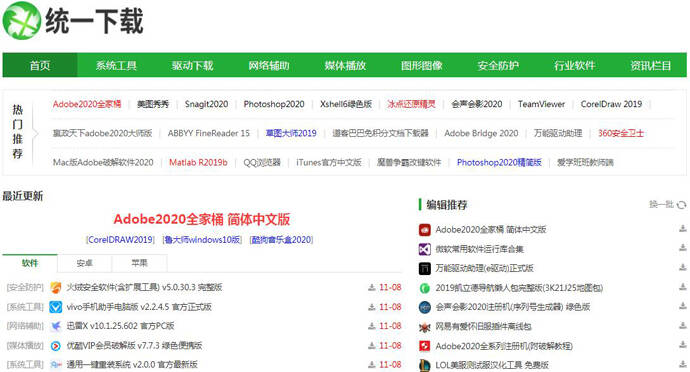Click 万能驱动助理(e驱动) icon in 编辑推荐

coord(425,268)
